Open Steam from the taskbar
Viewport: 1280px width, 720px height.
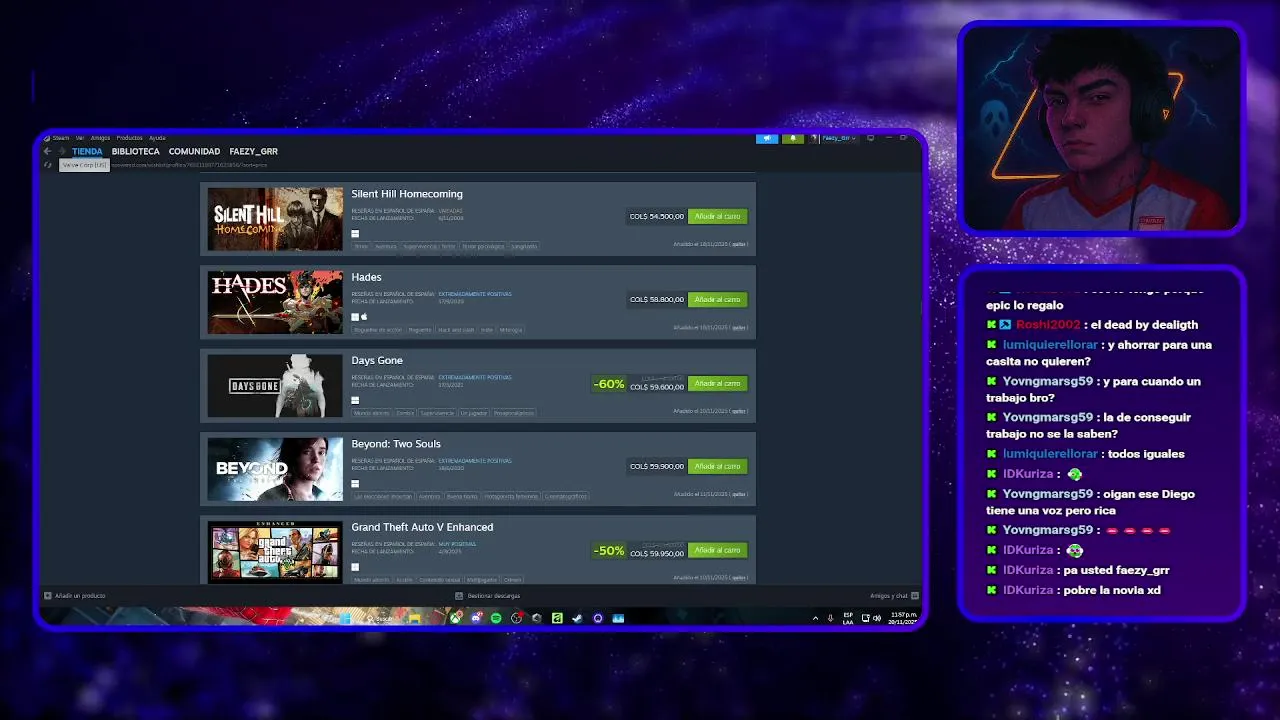point(577,618)
